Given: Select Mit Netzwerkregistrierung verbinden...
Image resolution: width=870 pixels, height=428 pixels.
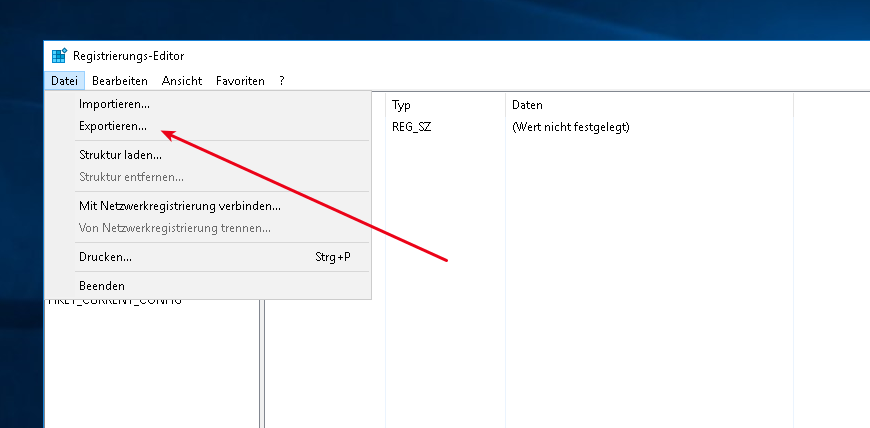Looking at the screenshot, I should pyautogui.click(x=208, y=207).
